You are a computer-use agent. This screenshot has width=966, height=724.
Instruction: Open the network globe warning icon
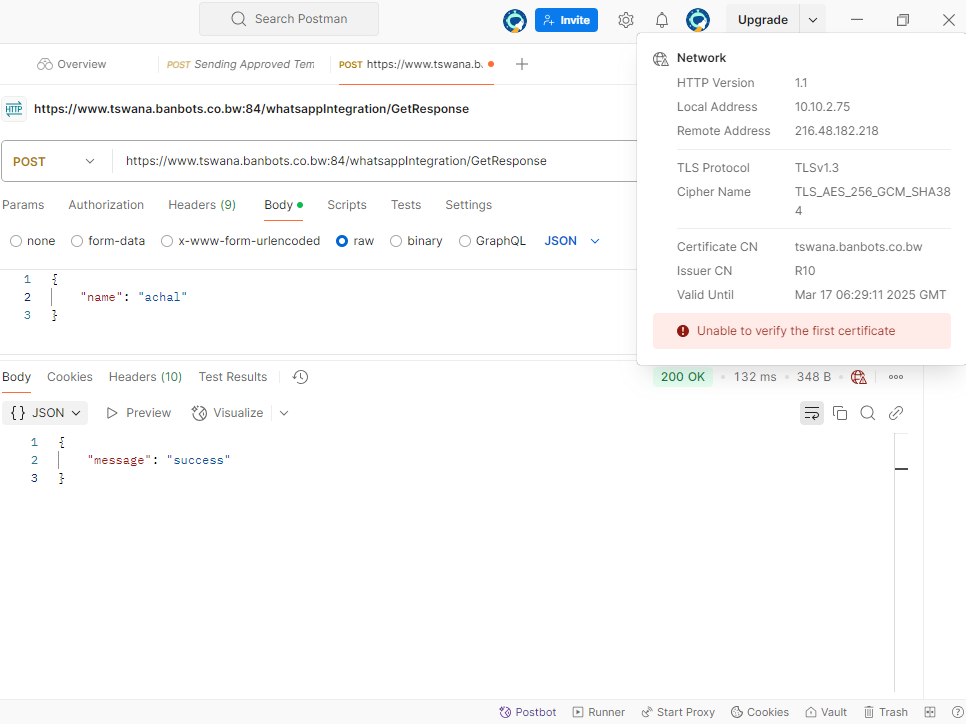tap(858, 377)
